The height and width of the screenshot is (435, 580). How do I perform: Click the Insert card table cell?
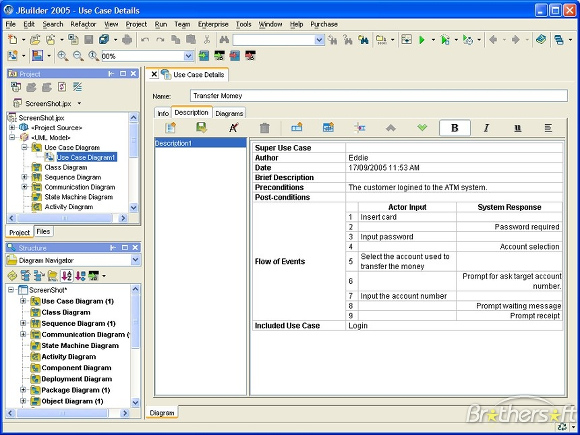[x=407, y=217]
